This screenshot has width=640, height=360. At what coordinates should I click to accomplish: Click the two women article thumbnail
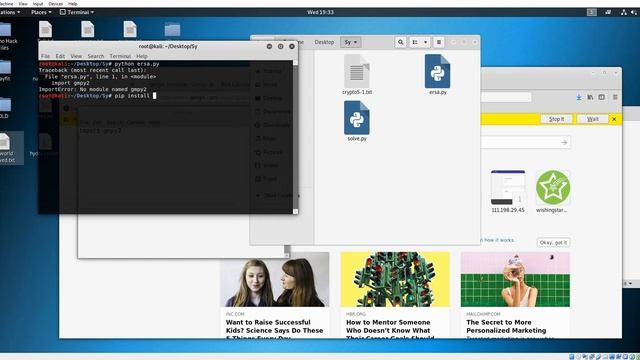275,279
